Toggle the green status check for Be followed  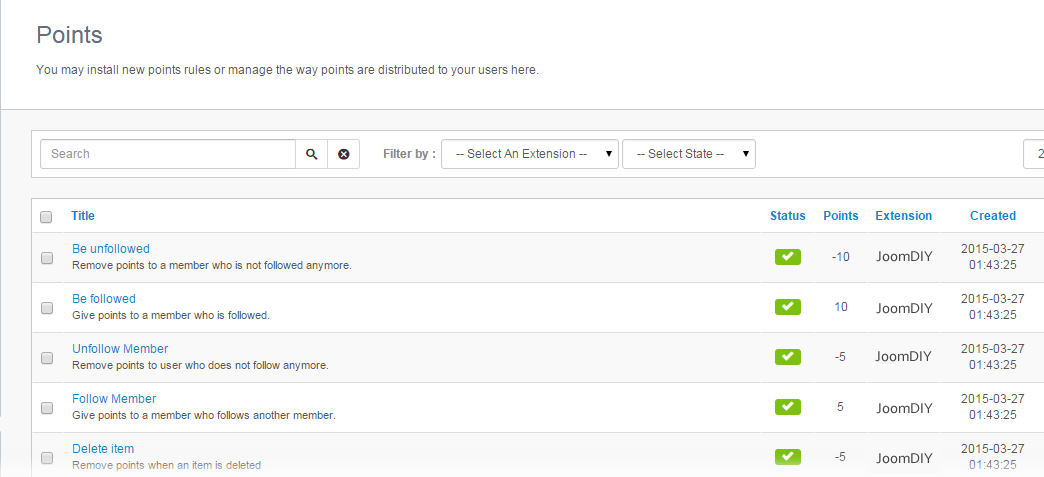pyautogui.click(x=788, y=307)
